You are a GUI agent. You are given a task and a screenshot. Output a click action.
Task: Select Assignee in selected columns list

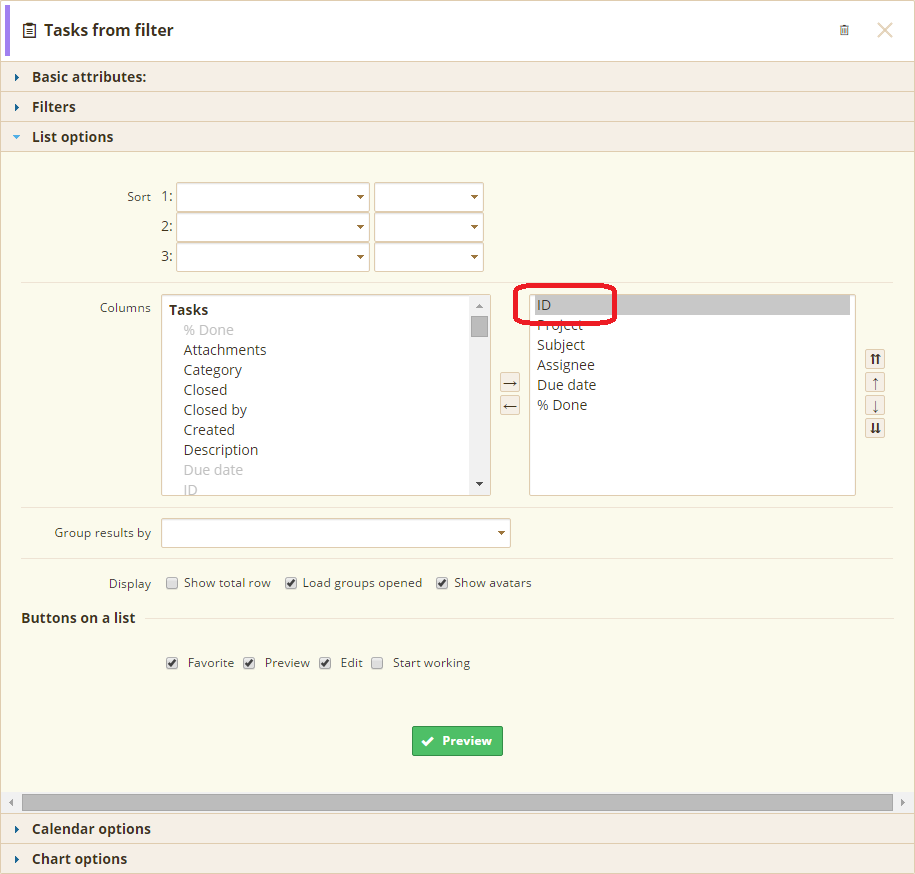tap(565, 365)
